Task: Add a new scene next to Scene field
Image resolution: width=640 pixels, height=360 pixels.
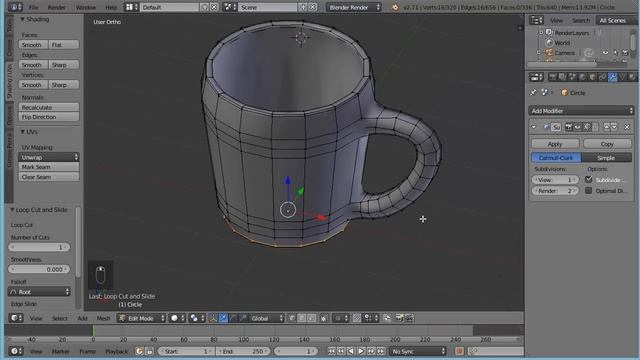Action: 303,7
